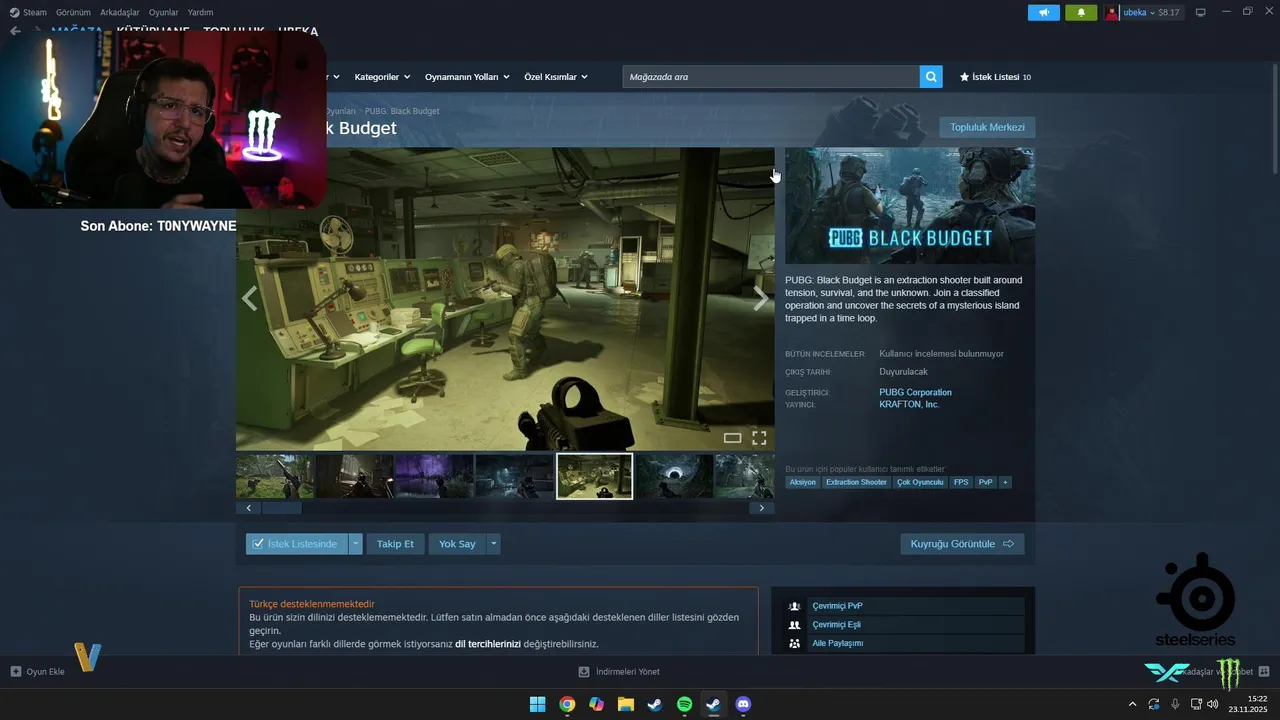
Task: Open dil tercihlerinizi language link
Action: (x=488, y=644)
